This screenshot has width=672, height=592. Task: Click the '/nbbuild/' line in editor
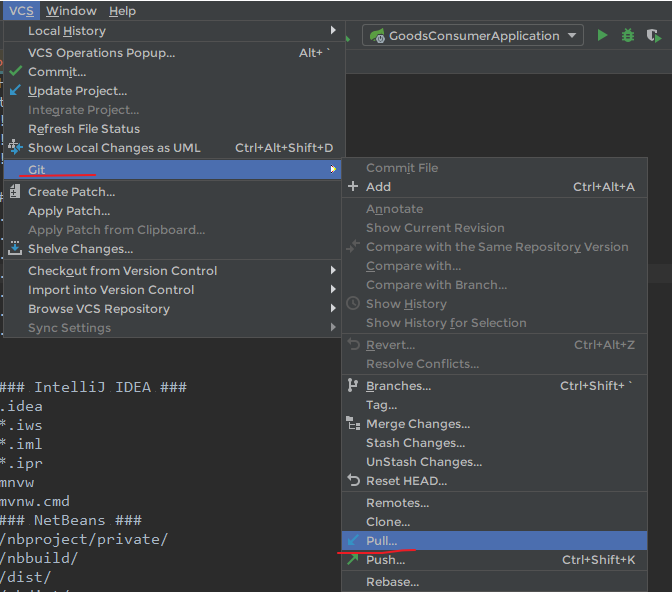[x=39, y=558]
